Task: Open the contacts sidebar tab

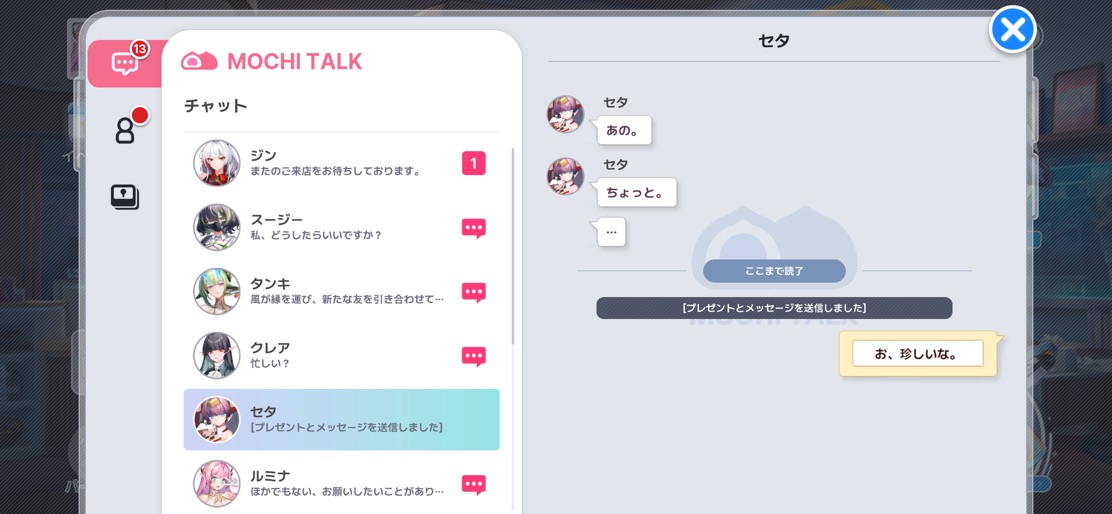Action: pyautogui.click(x=125, y=130)
